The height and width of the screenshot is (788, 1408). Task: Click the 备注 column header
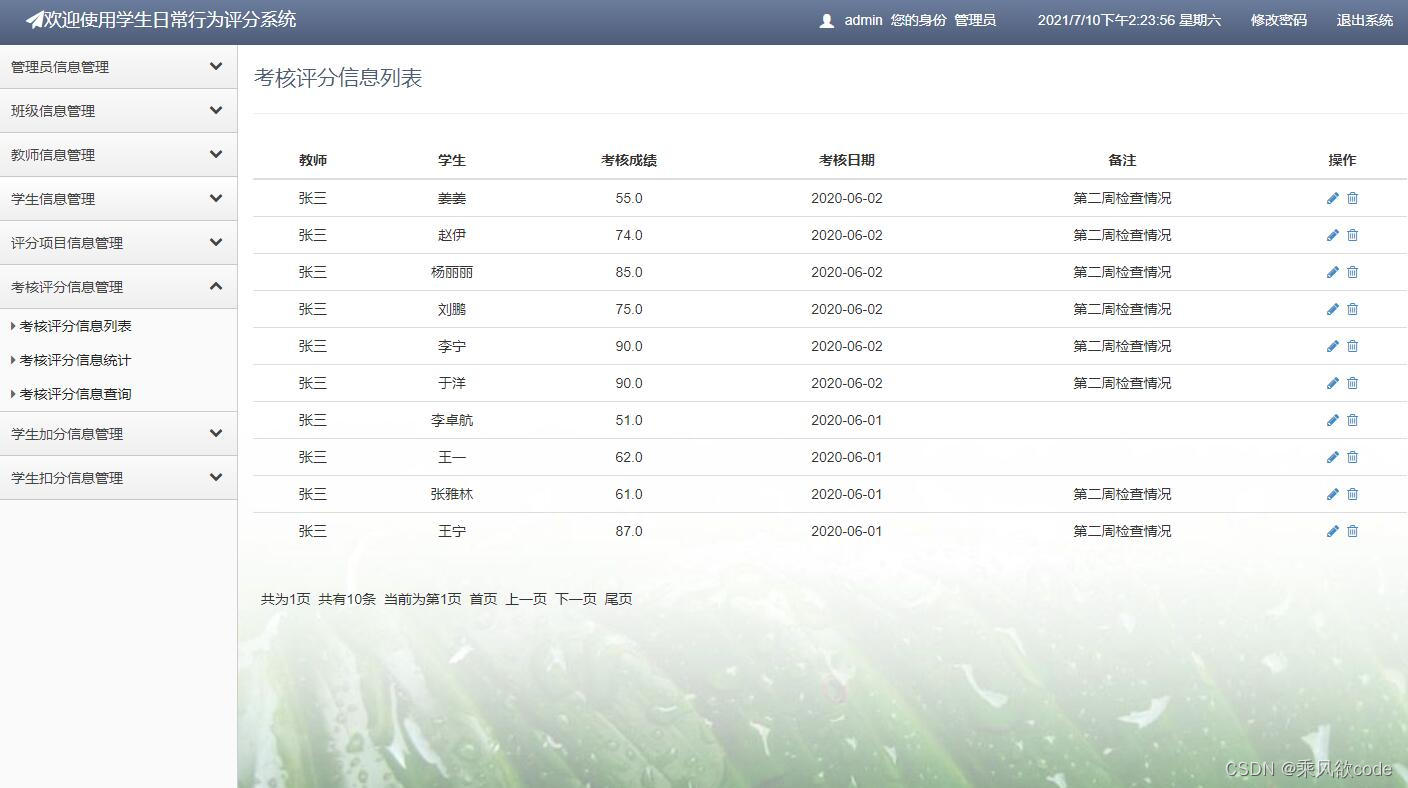tap(1122, 160)
